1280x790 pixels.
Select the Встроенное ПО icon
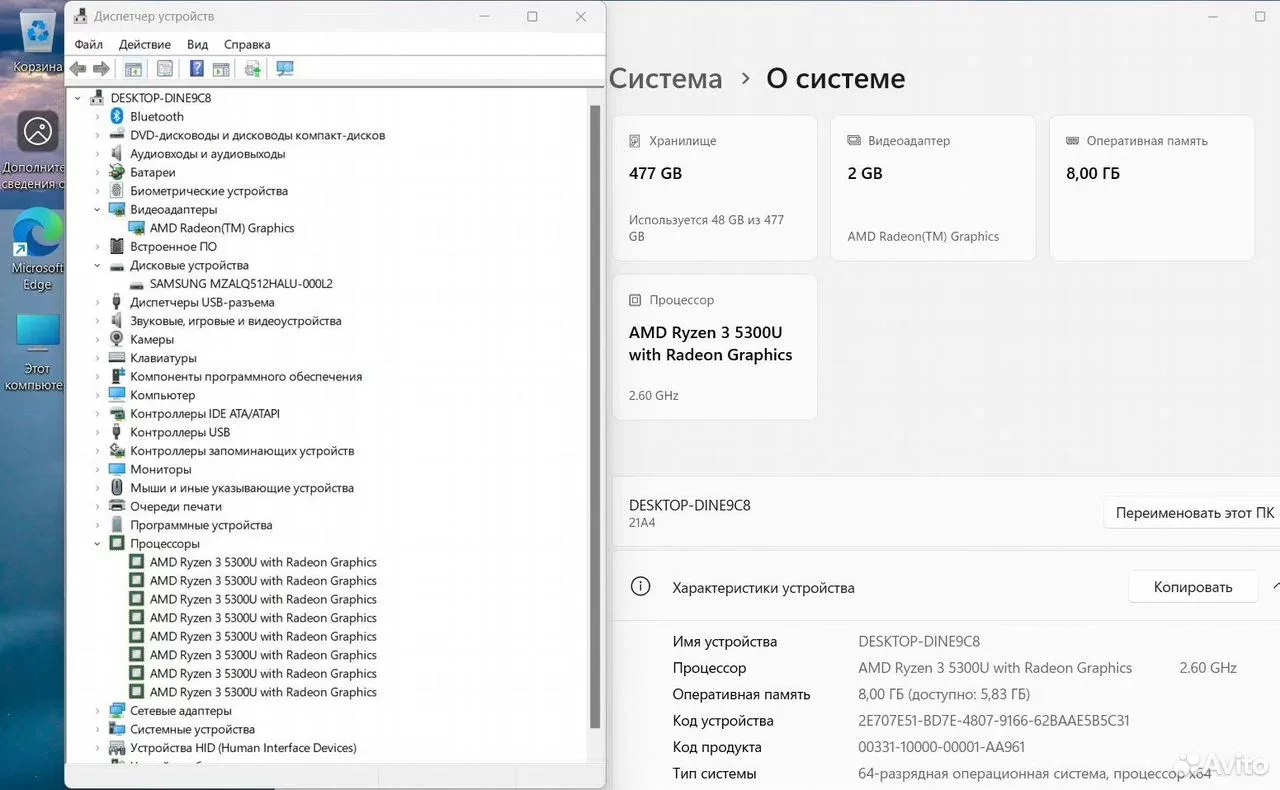(117, 246)
